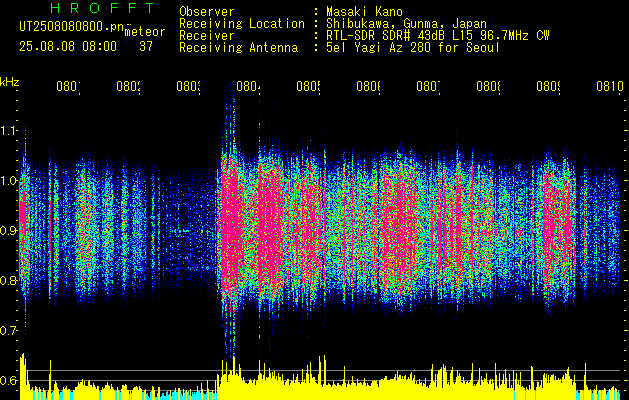Click the 0808 time marker

(488, 86)
